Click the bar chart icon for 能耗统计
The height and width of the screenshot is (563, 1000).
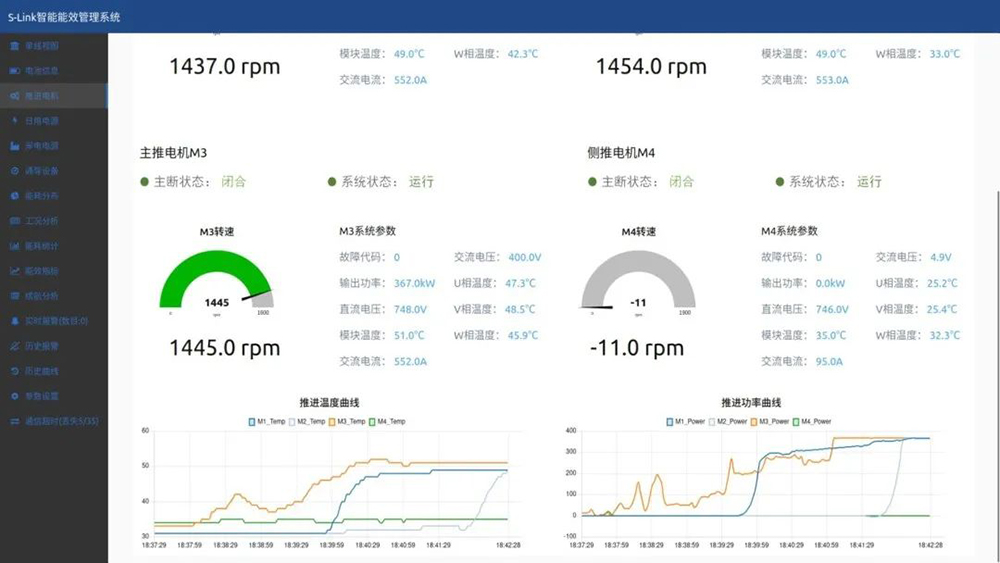click(14, 246)
